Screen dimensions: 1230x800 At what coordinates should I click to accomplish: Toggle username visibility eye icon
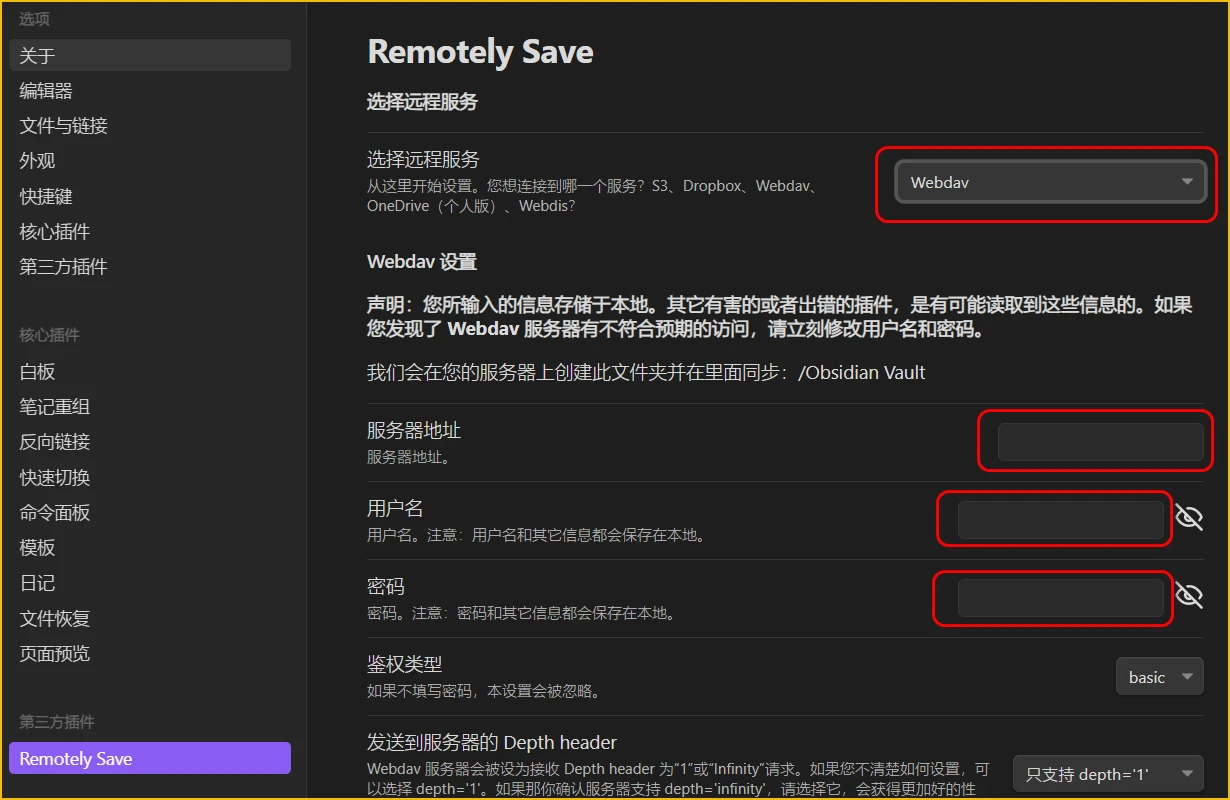[1189, 517]
